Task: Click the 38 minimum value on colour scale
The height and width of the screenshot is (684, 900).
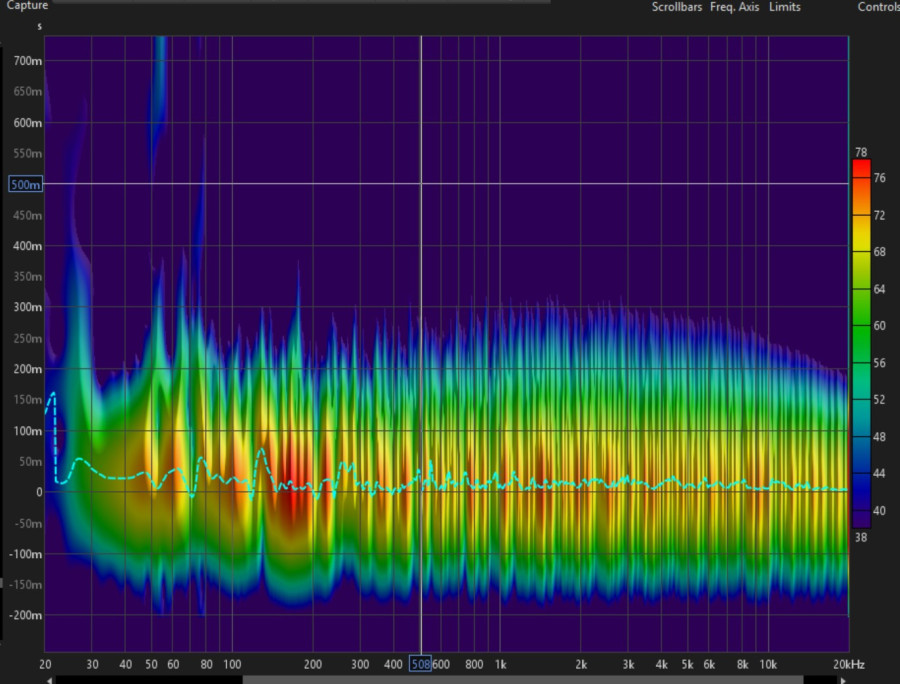Action: 861,538
